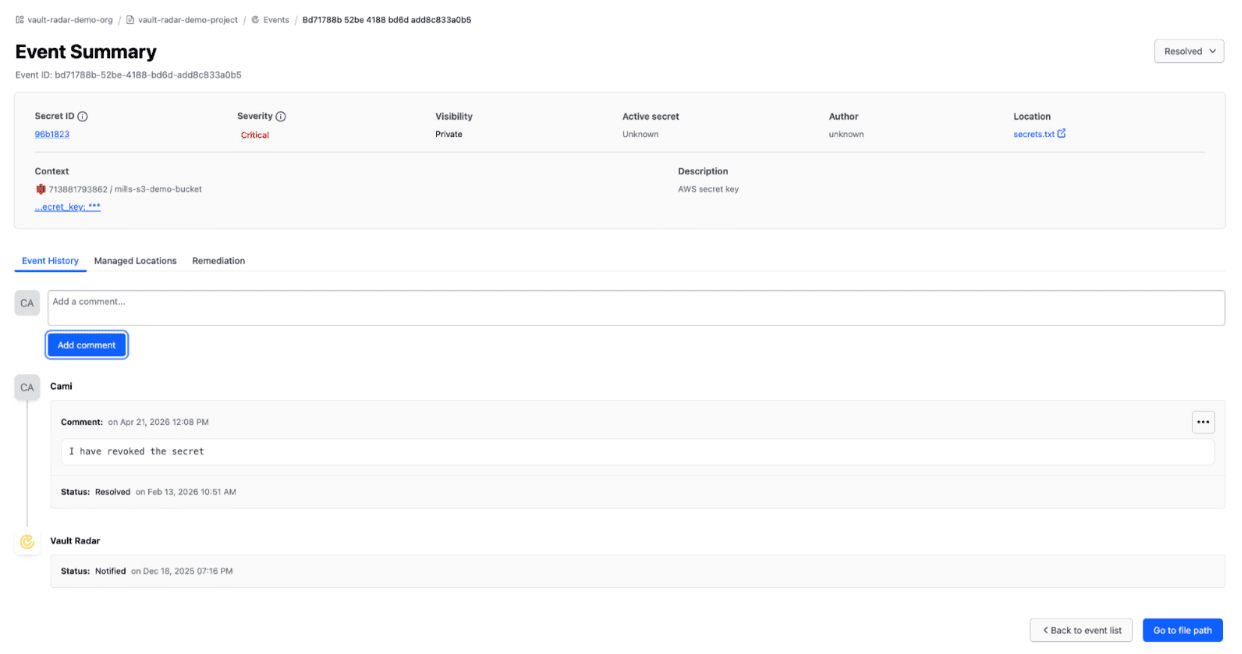Viewport: 1242px width, 654px height.
Task: Click the Back to event list button
Action: click(1081, 630)
